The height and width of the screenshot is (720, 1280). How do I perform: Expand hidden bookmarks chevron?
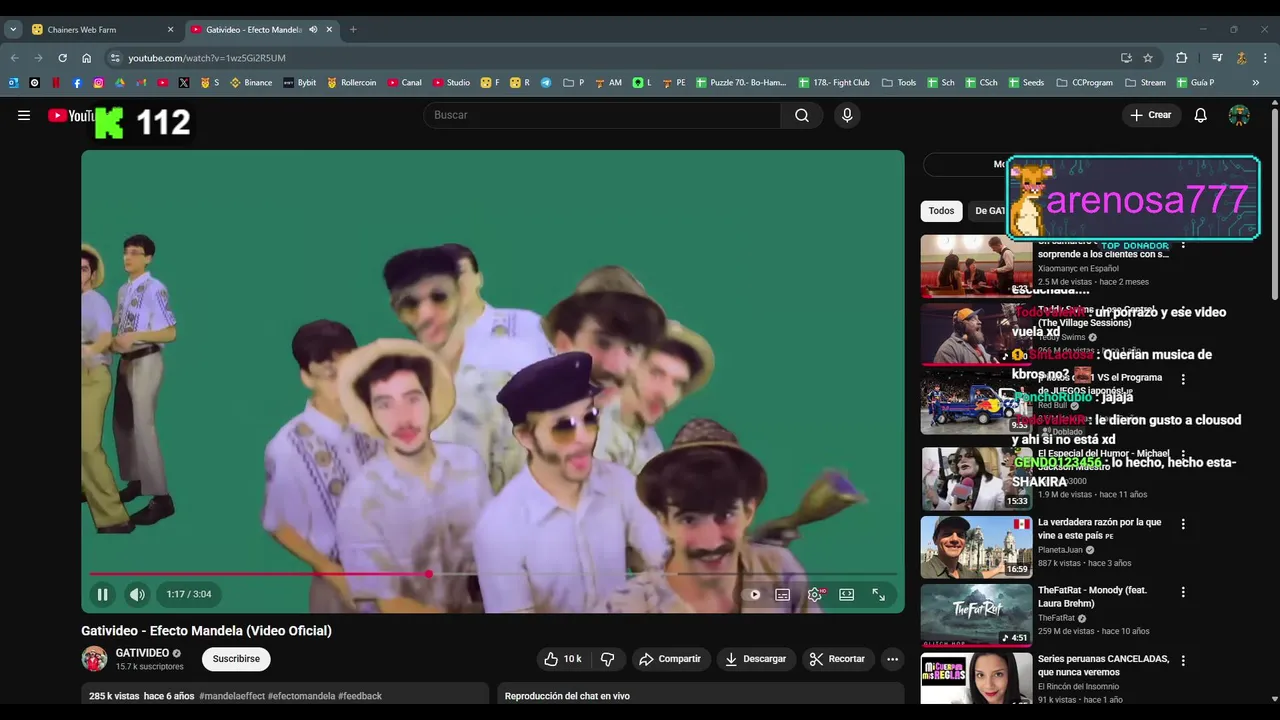click(1256, 83)
